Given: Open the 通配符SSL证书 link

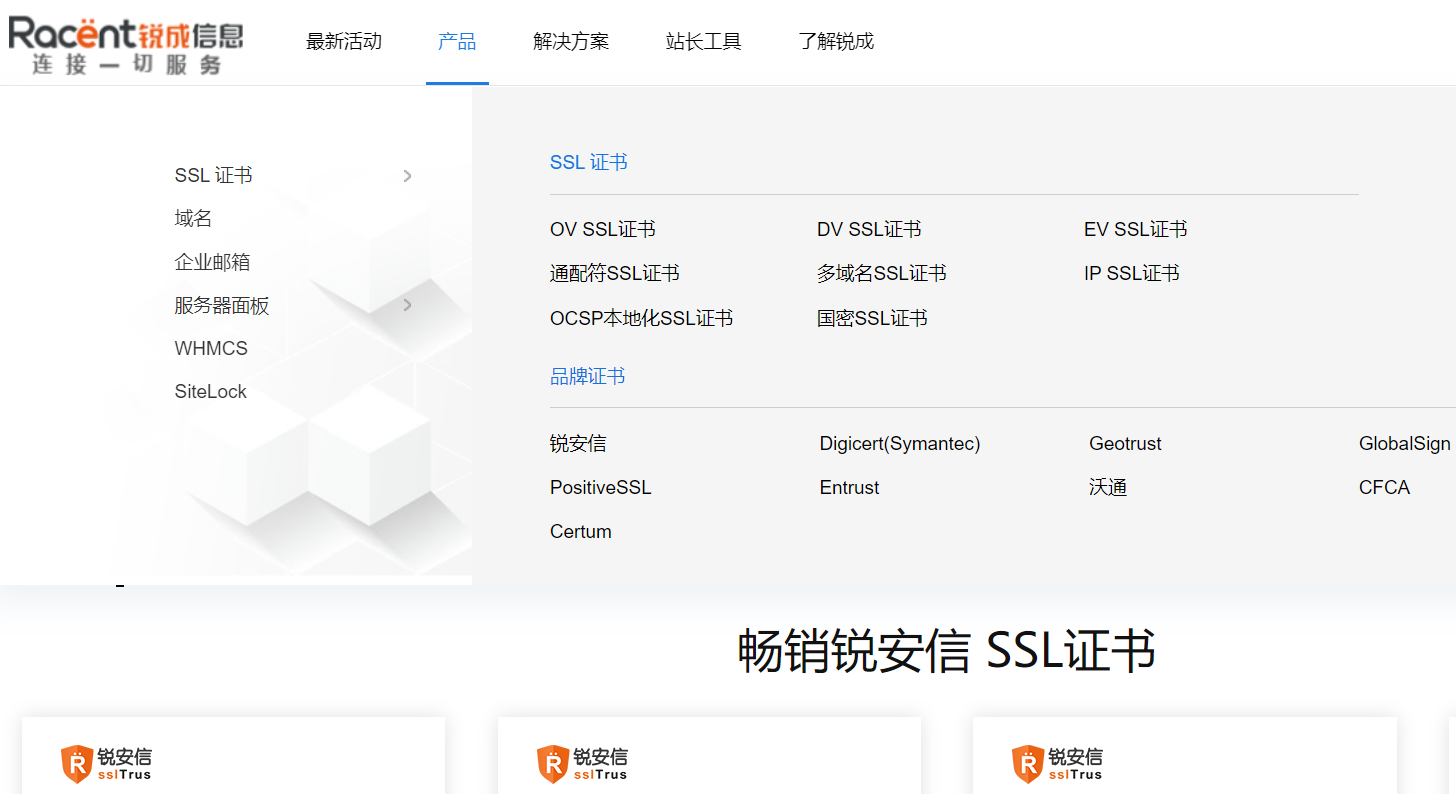Looking at the screenshot, I should click(615, 273).
